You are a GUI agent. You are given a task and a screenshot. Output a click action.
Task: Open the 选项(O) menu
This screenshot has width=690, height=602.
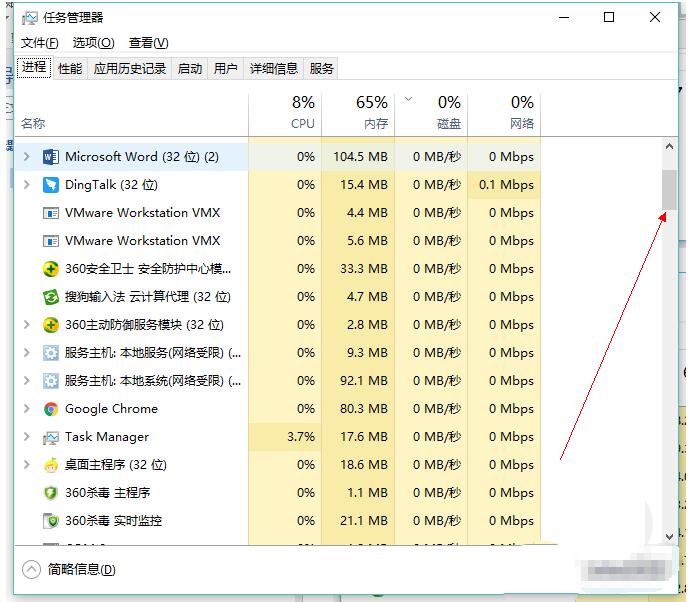click(x=93, y=43)
